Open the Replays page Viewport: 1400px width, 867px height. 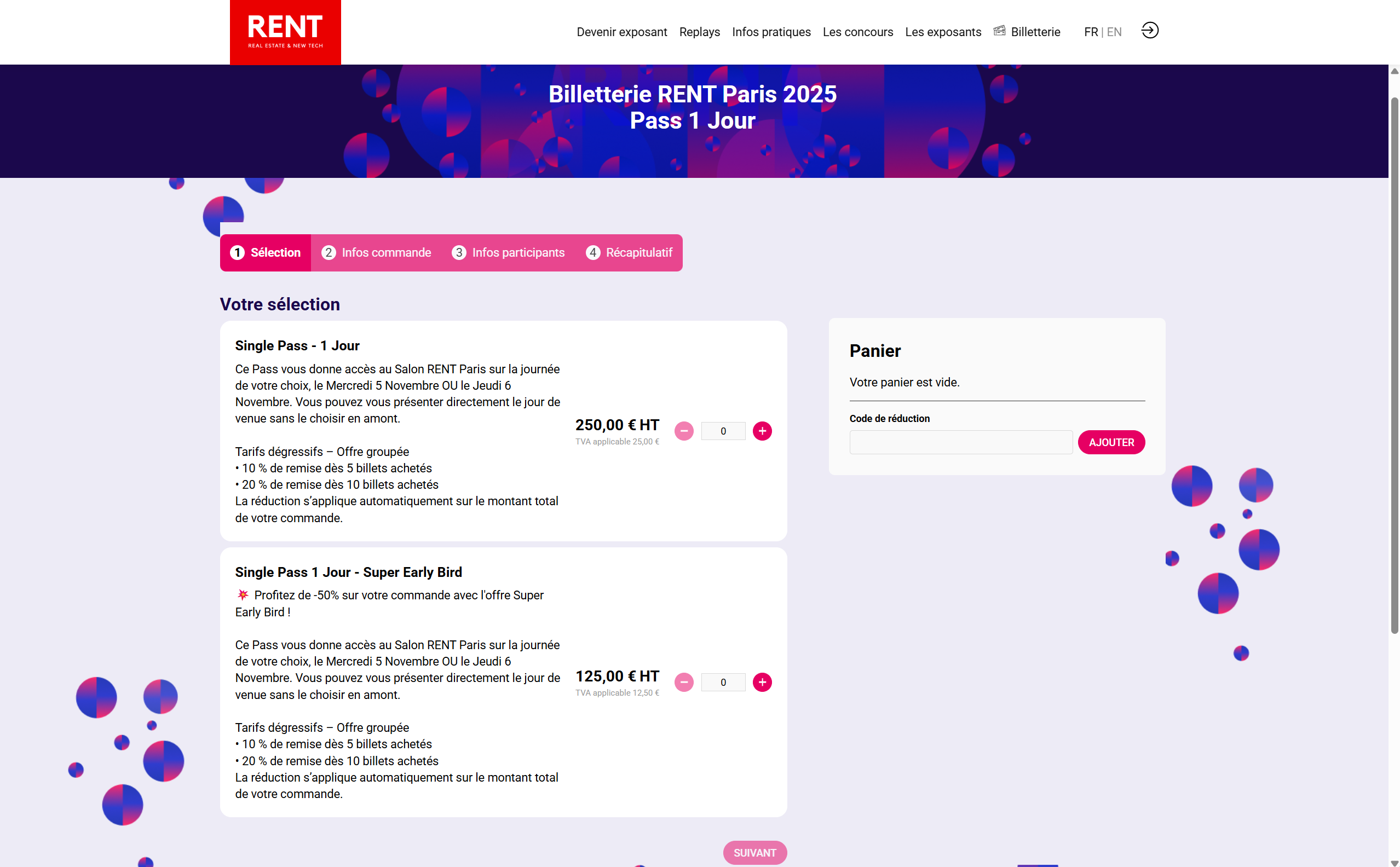(x=699, y=32)
